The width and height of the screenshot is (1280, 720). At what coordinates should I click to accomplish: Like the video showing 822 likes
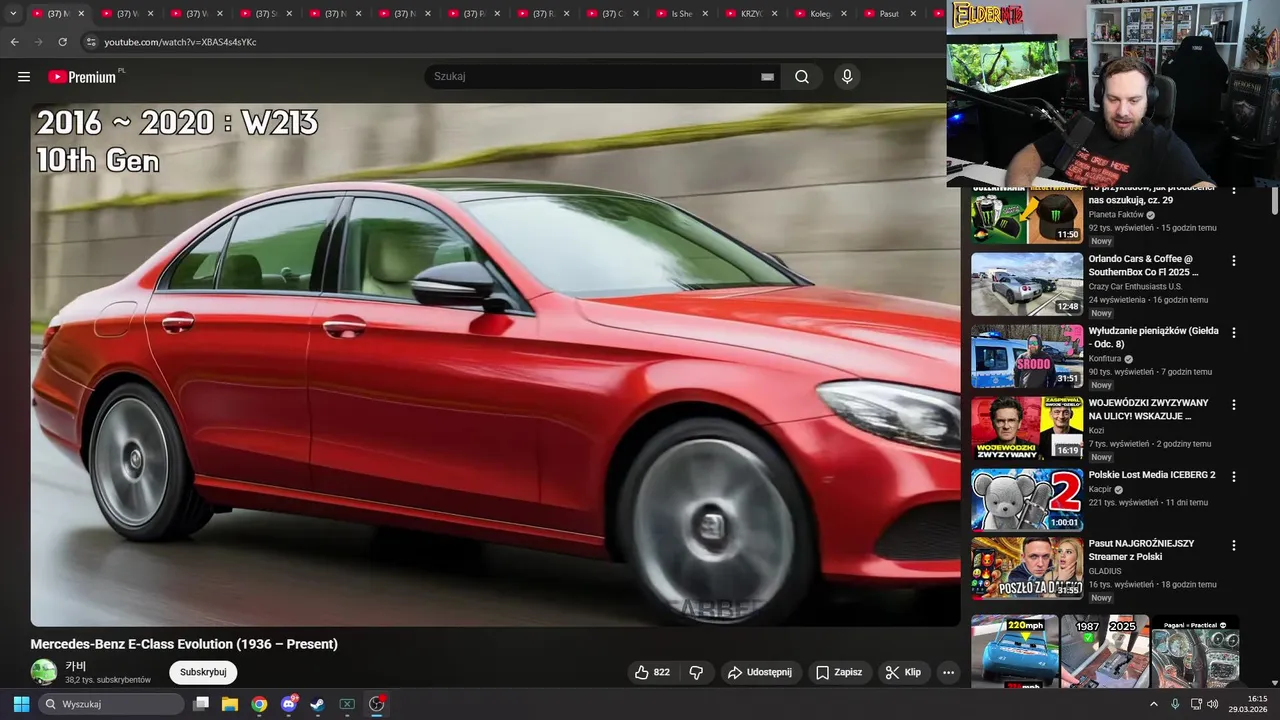click(x=651, y=672)
